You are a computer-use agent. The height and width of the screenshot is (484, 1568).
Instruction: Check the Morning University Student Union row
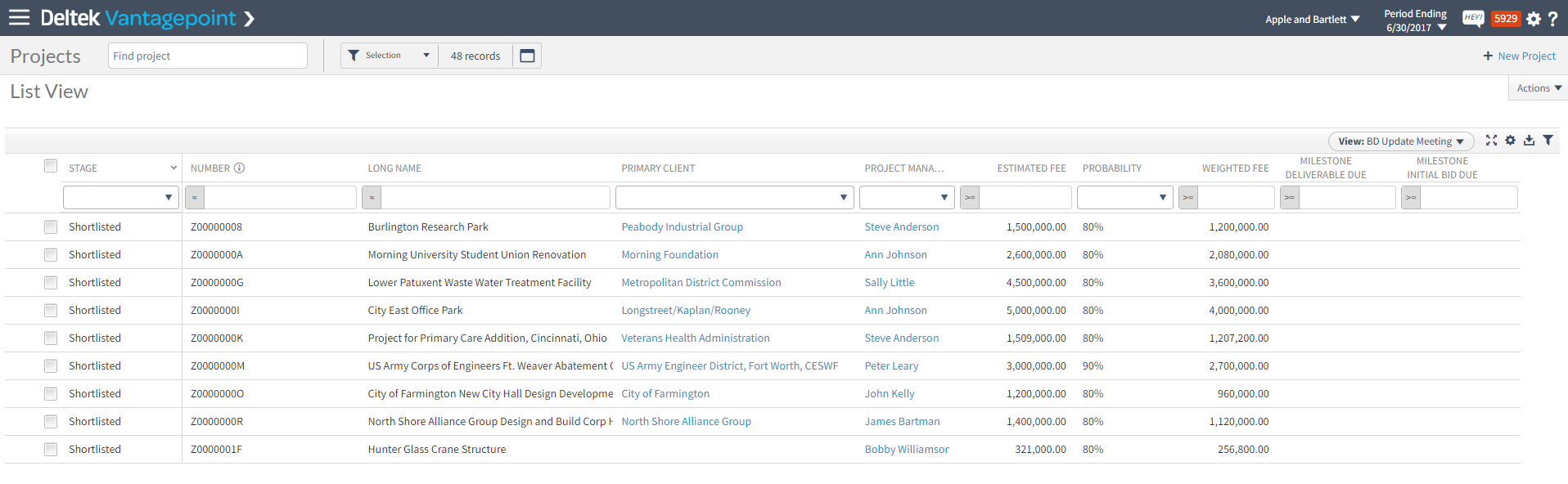pyautogui.click(x=51, y=254)
